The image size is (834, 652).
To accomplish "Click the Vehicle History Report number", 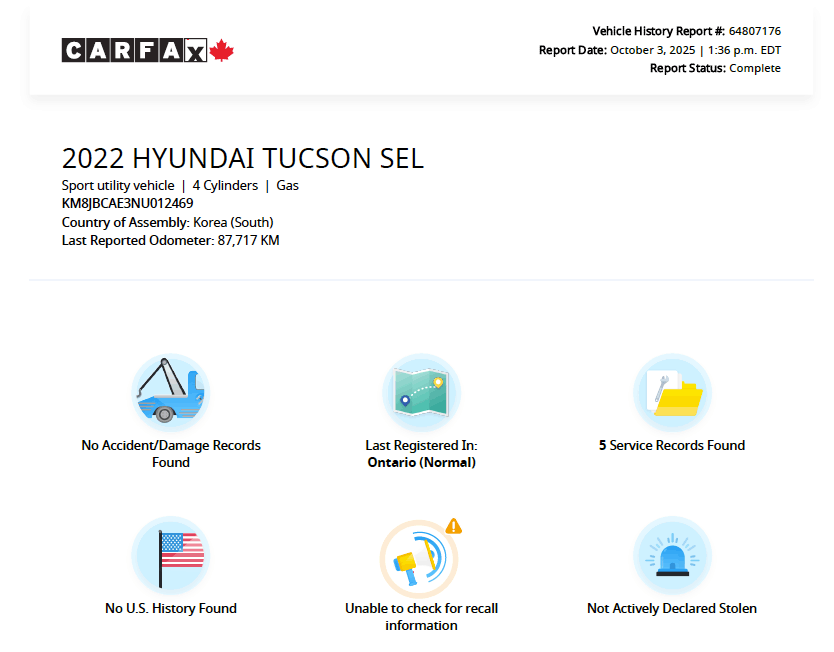I will point(755,31).
